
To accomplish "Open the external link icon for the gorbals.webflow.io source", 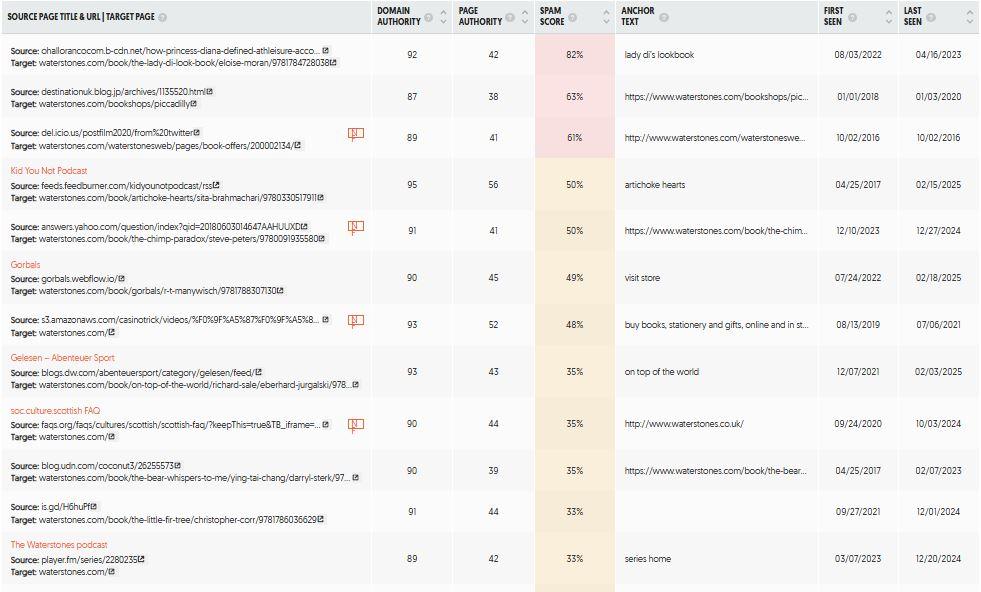I will pyautogui.click(x=121, y=278).
